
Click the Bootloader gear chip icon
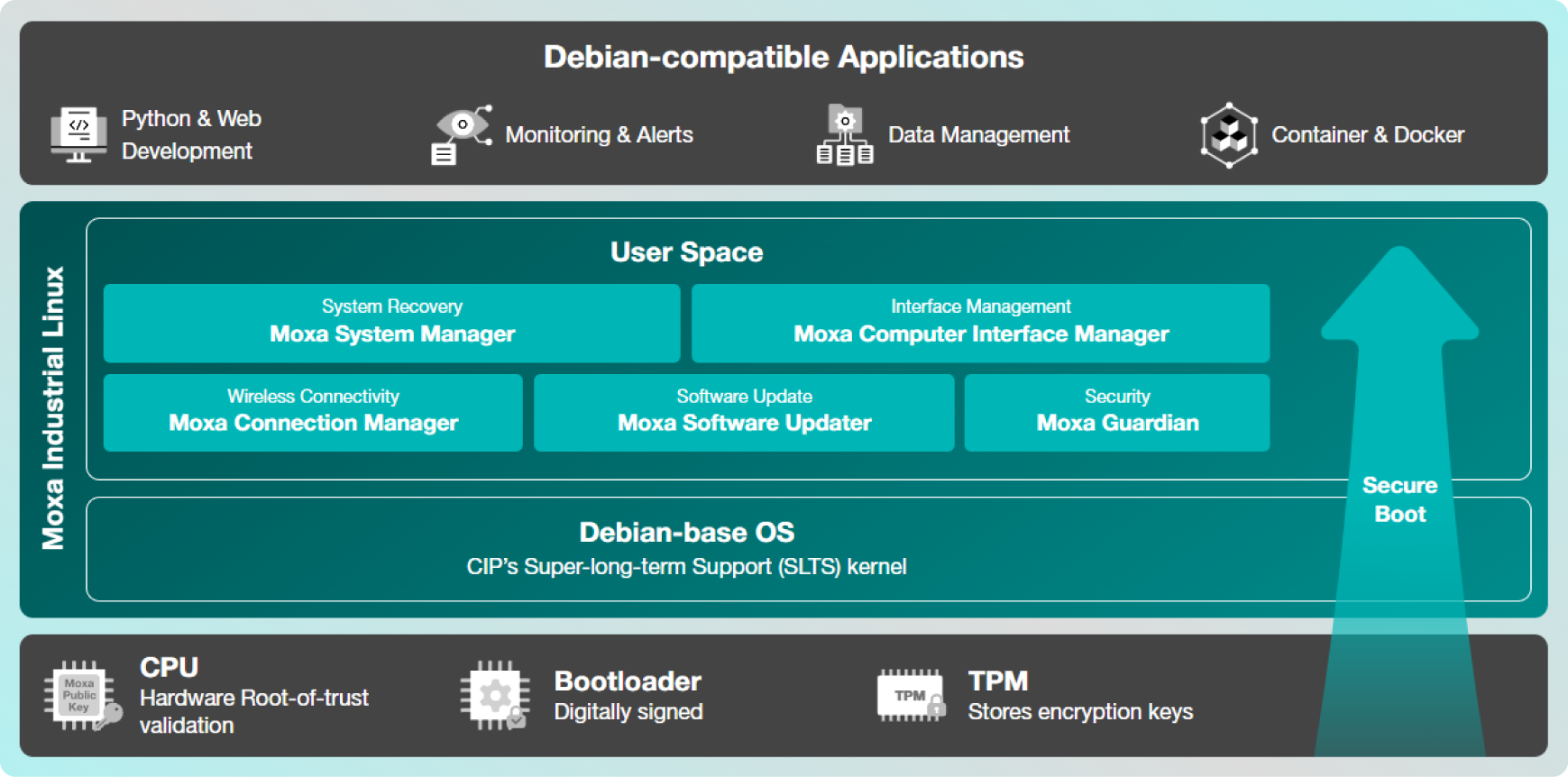click(x=494, y=696)
